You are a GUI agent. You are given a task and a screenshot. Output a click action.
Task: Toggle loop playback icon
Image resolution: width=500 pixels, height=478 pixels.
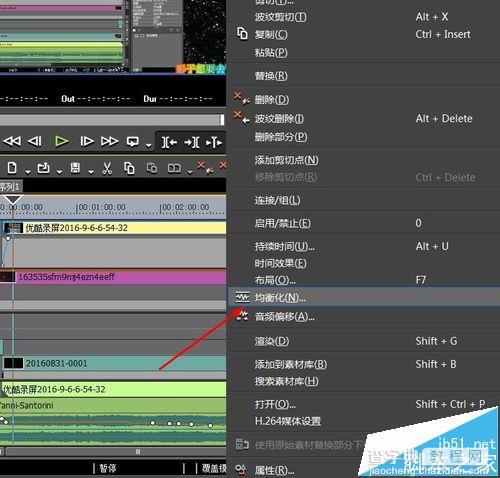tap(132, 142)
